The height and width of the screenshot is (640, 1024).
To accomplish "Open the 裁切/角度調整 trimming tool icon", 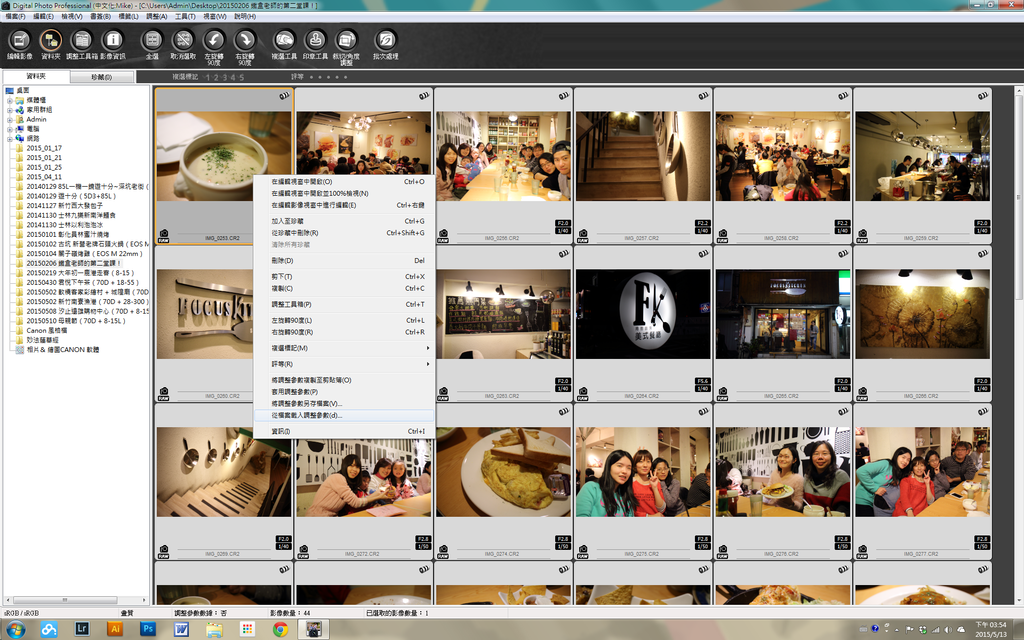I will click(346, 42).
